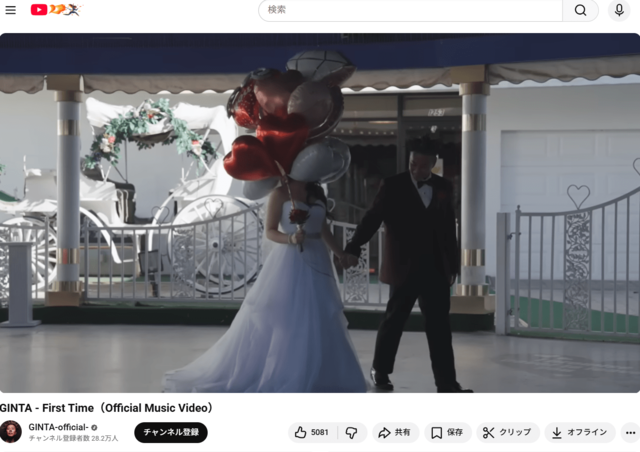The width and height of the screenshot is (640, 452).
Task: Dislike the video with thumbs-down button
Action: pyautogui.click(x=352, y=432)
